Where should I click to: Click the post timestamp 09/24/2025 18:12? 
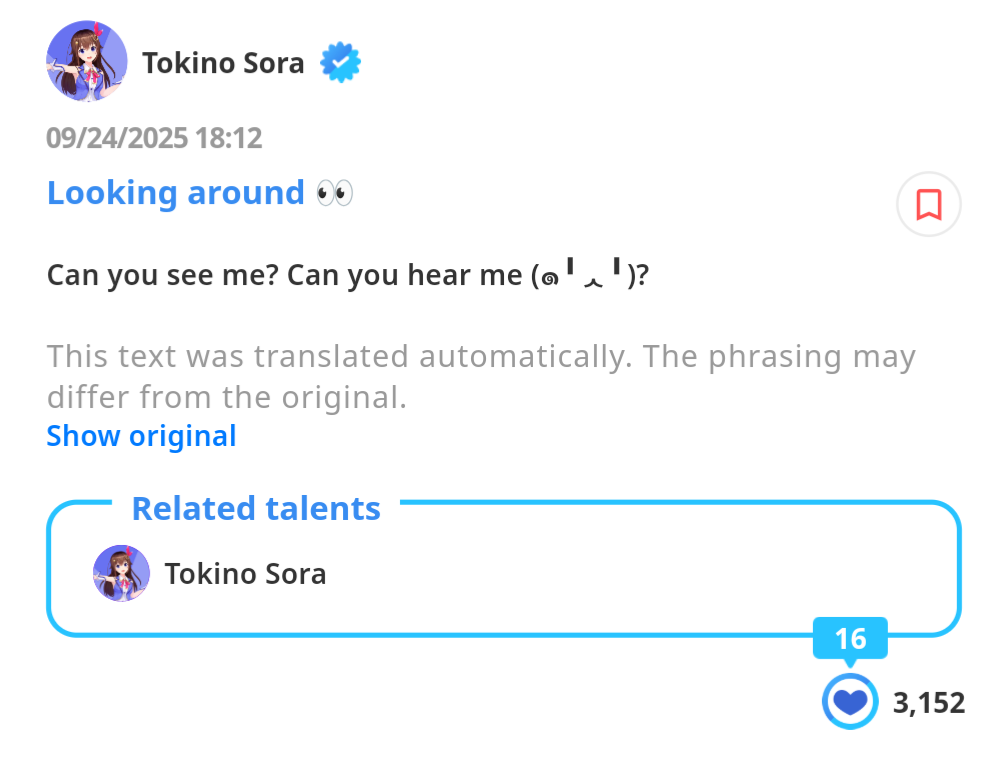coord(154,138)
